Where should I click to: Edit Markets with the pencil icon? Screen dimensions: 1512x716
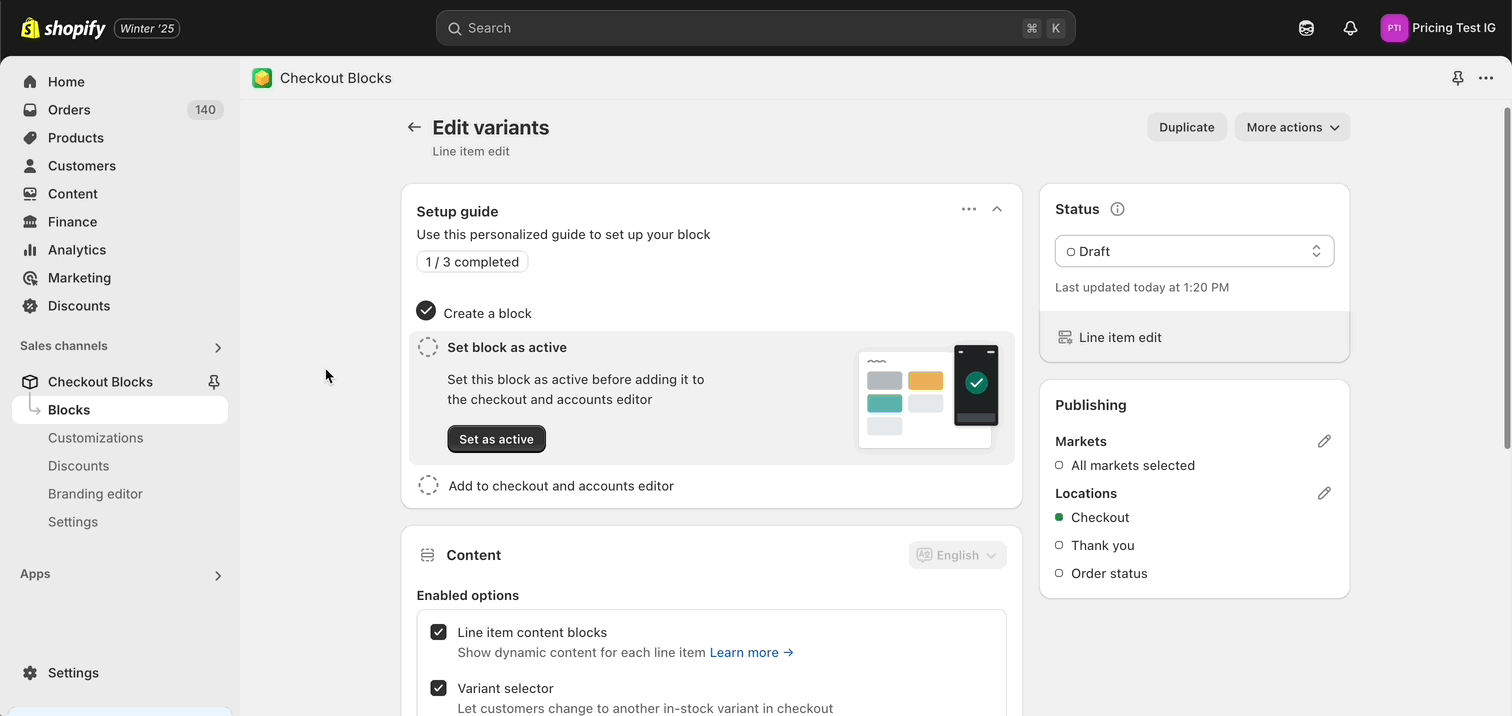(1324, 441)
